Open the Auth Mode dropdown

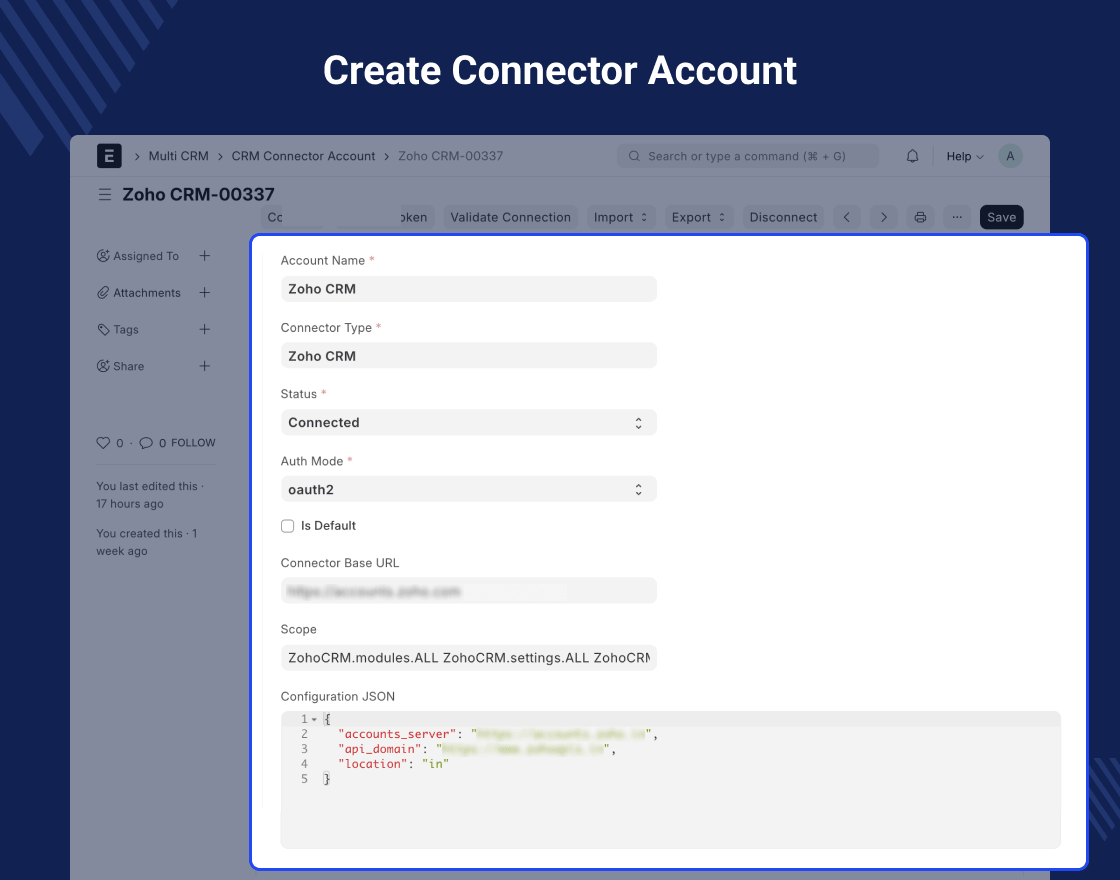coord(468,490)
